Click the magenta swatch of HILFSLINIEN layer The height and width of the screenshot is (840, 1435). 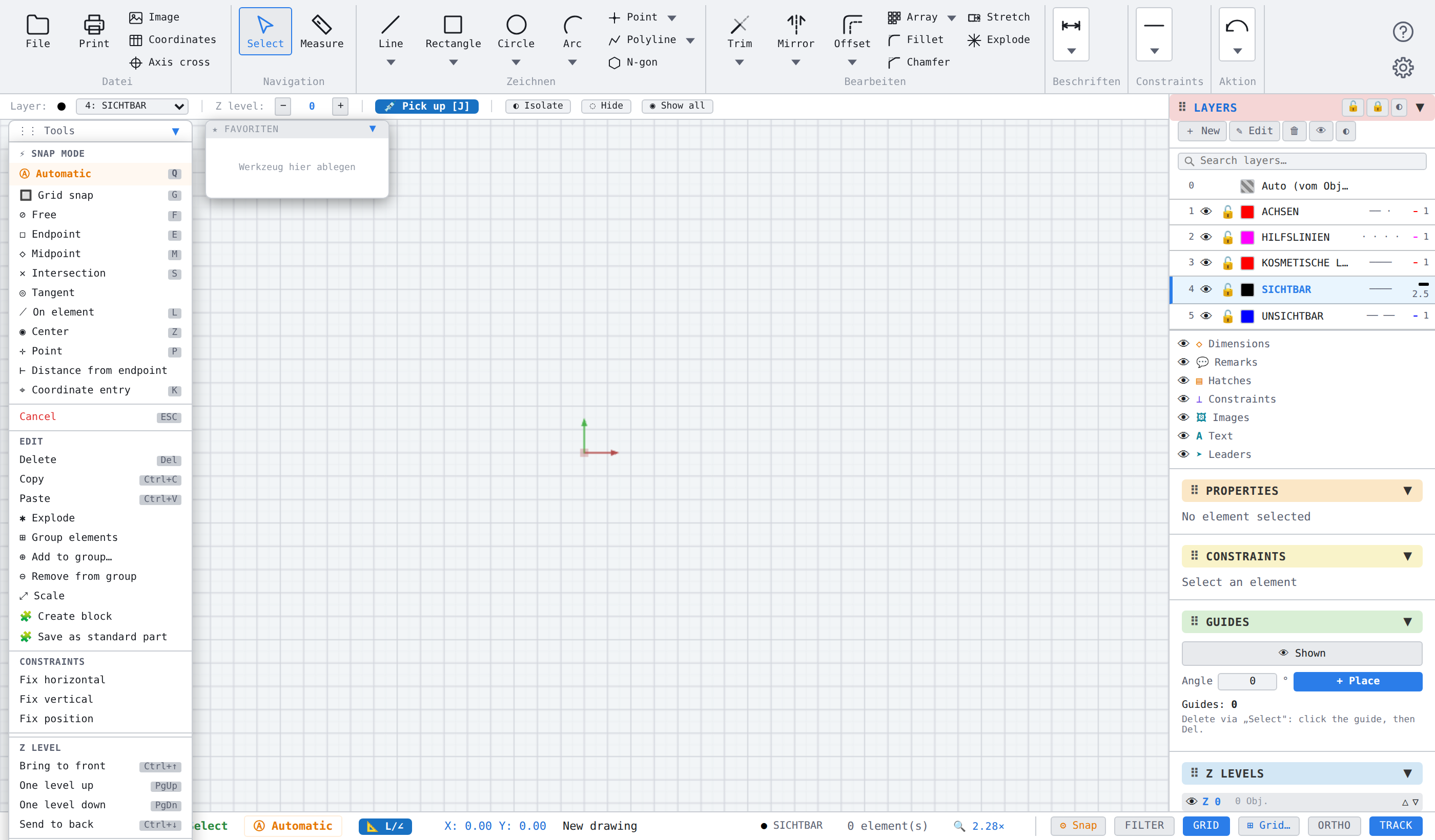coord(1247,237)
